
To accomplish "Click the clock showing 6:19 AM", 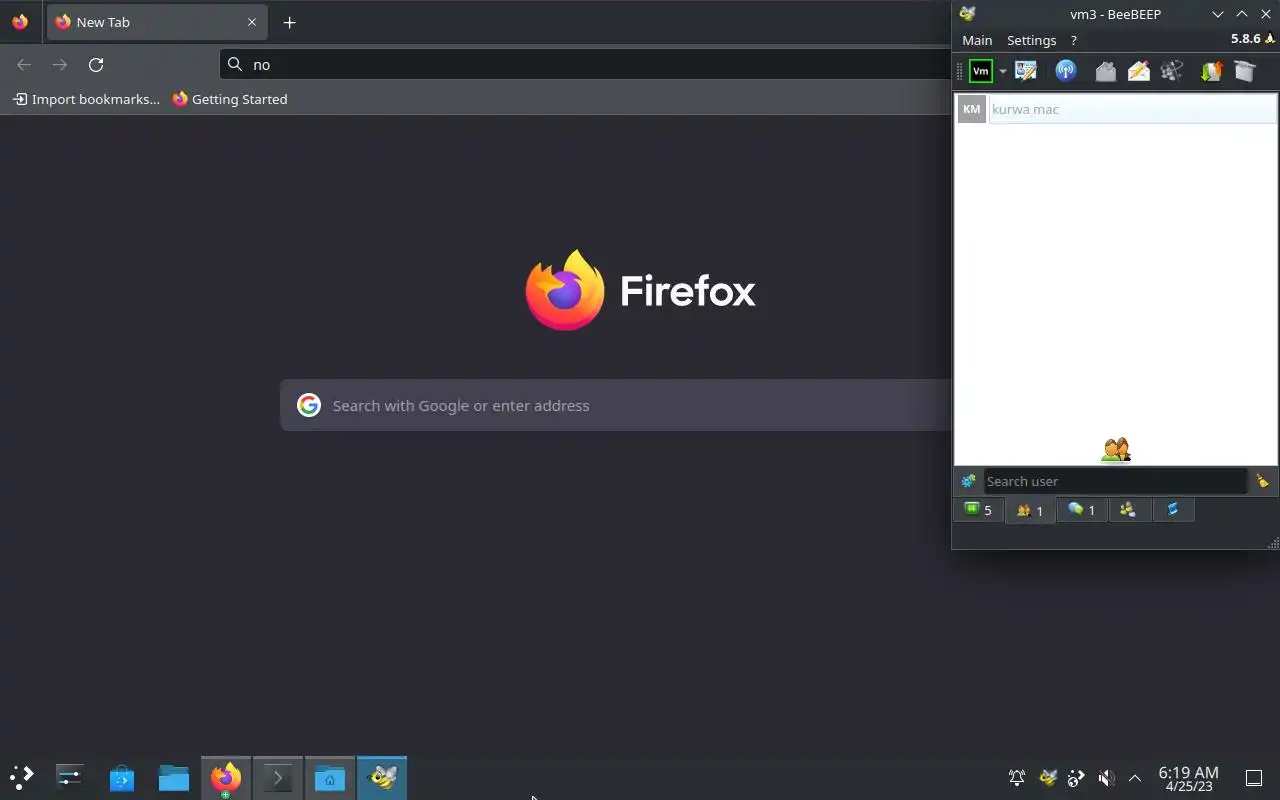I will (x=1188, y=778).
